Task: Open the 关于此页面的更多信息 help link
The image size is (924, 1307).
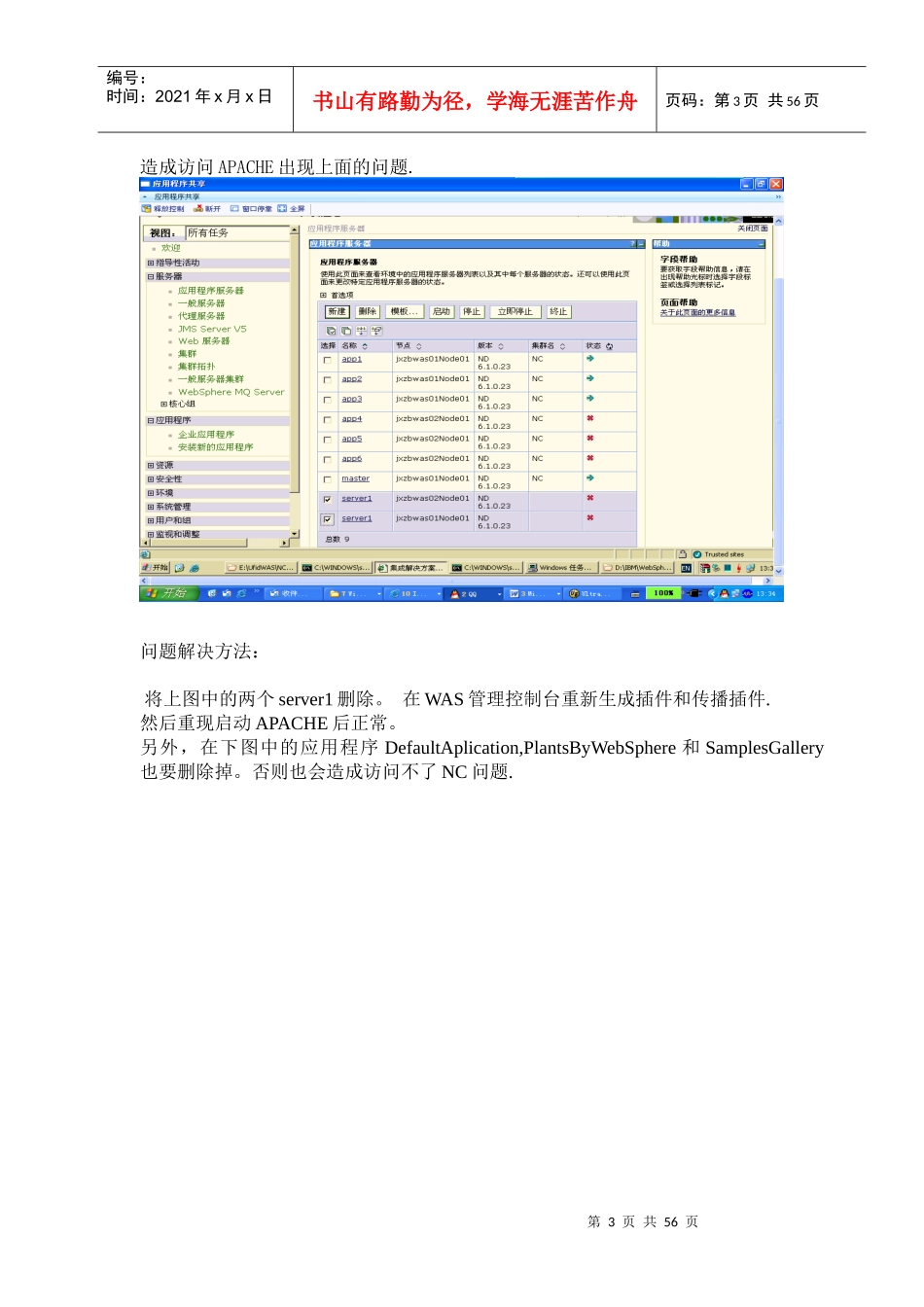Action: (697, 312)
